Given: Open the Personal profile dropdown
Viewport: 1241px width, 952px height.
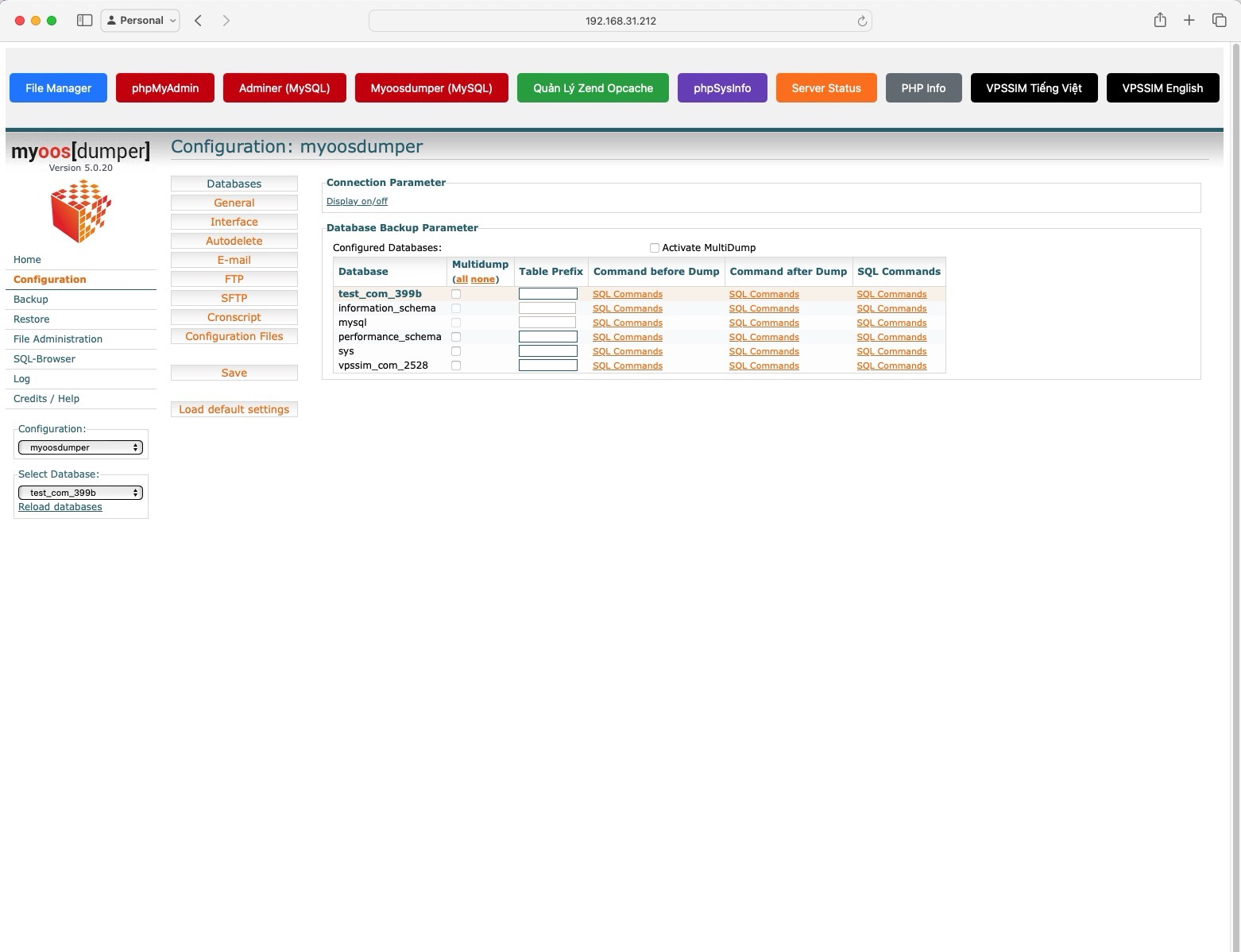Looking at the screenshot, I should [141, 21].
